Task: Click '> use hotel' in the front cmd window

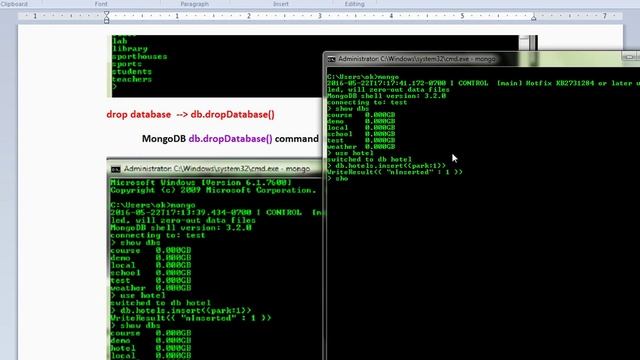Action: (x=350, y=153)
